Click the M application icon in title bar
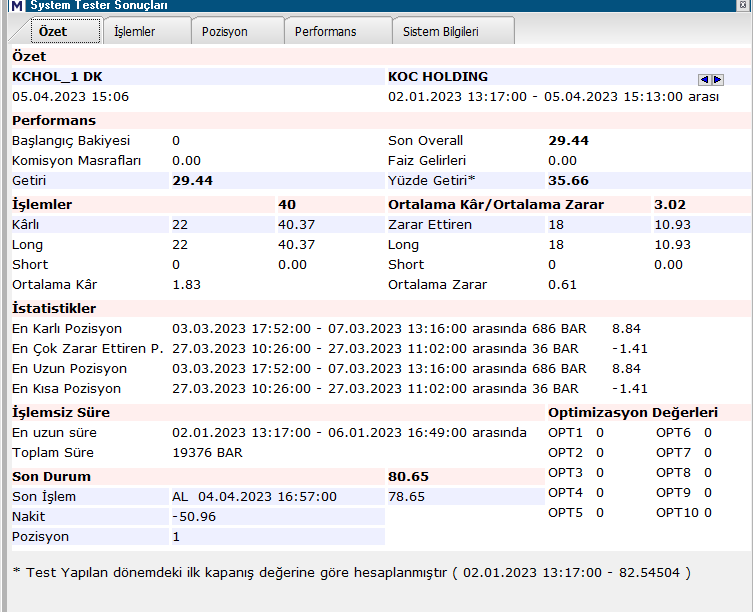The image size is (753, 612). tap(17, 6)
